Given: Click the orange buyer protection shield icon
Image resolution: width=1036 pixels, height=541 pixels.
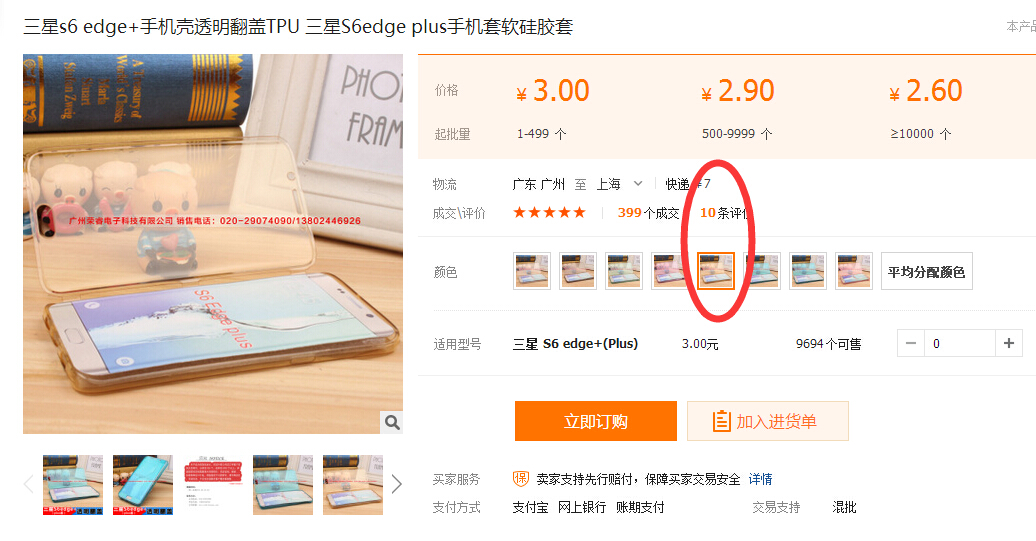Looking at the screenshot, I should tap(521, 479).
